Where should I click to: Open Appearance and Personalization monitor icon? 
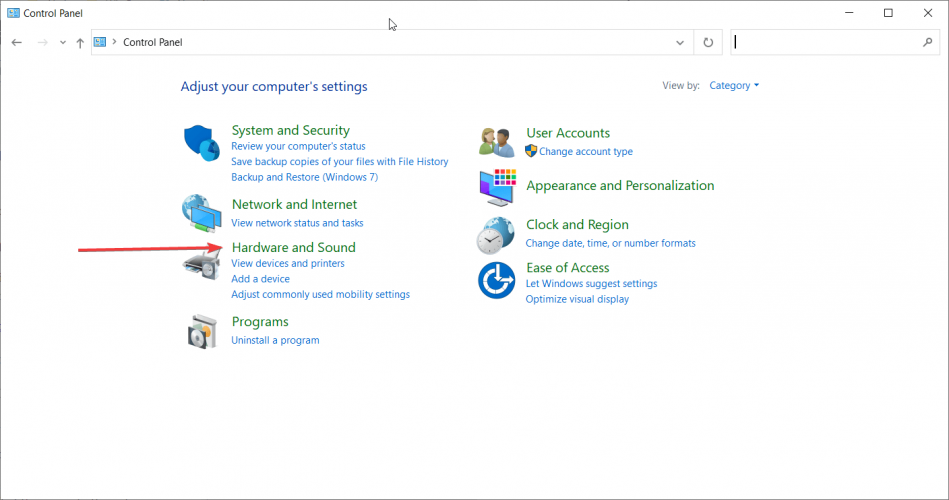496,186
